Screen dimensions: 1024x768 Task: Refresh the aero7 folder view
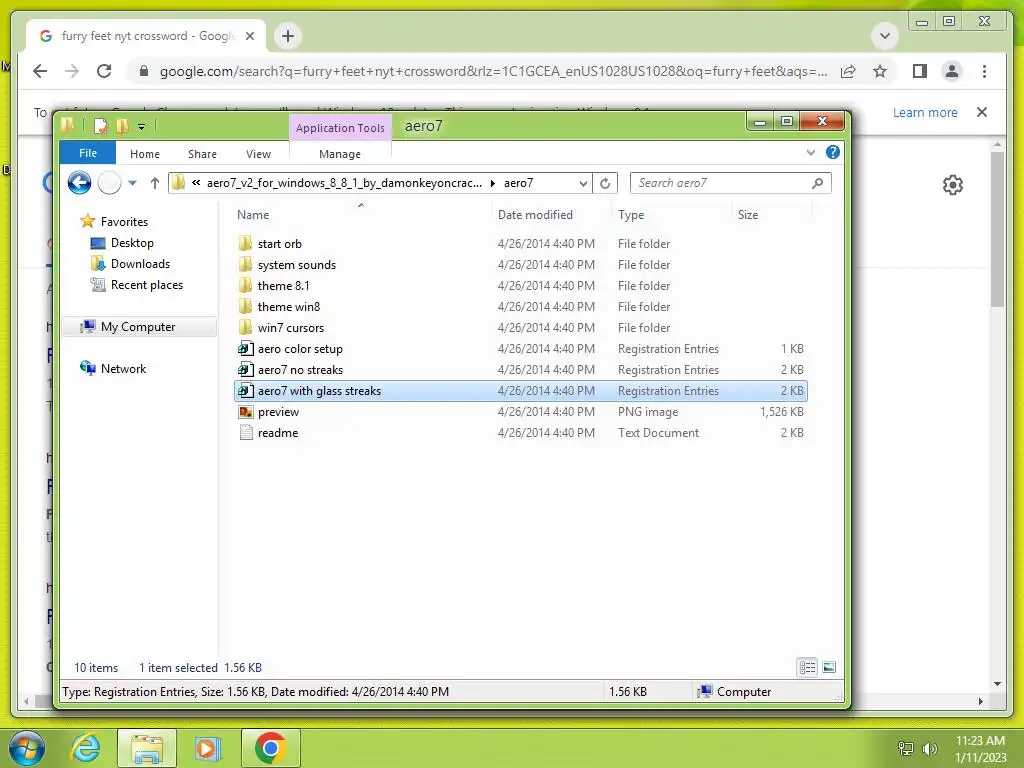pyautogui.click(x=605, y=184)
